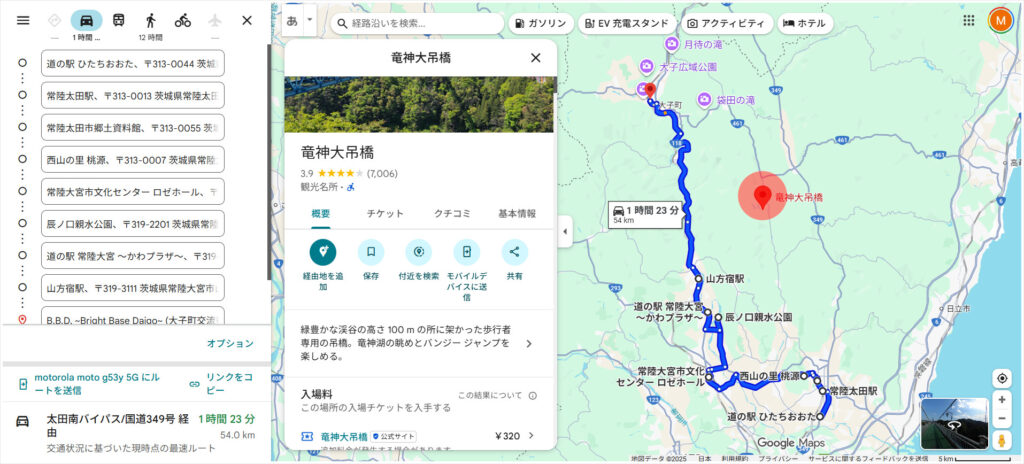
Task: Open the チケット tab
Action: click(x=385, y=213)
